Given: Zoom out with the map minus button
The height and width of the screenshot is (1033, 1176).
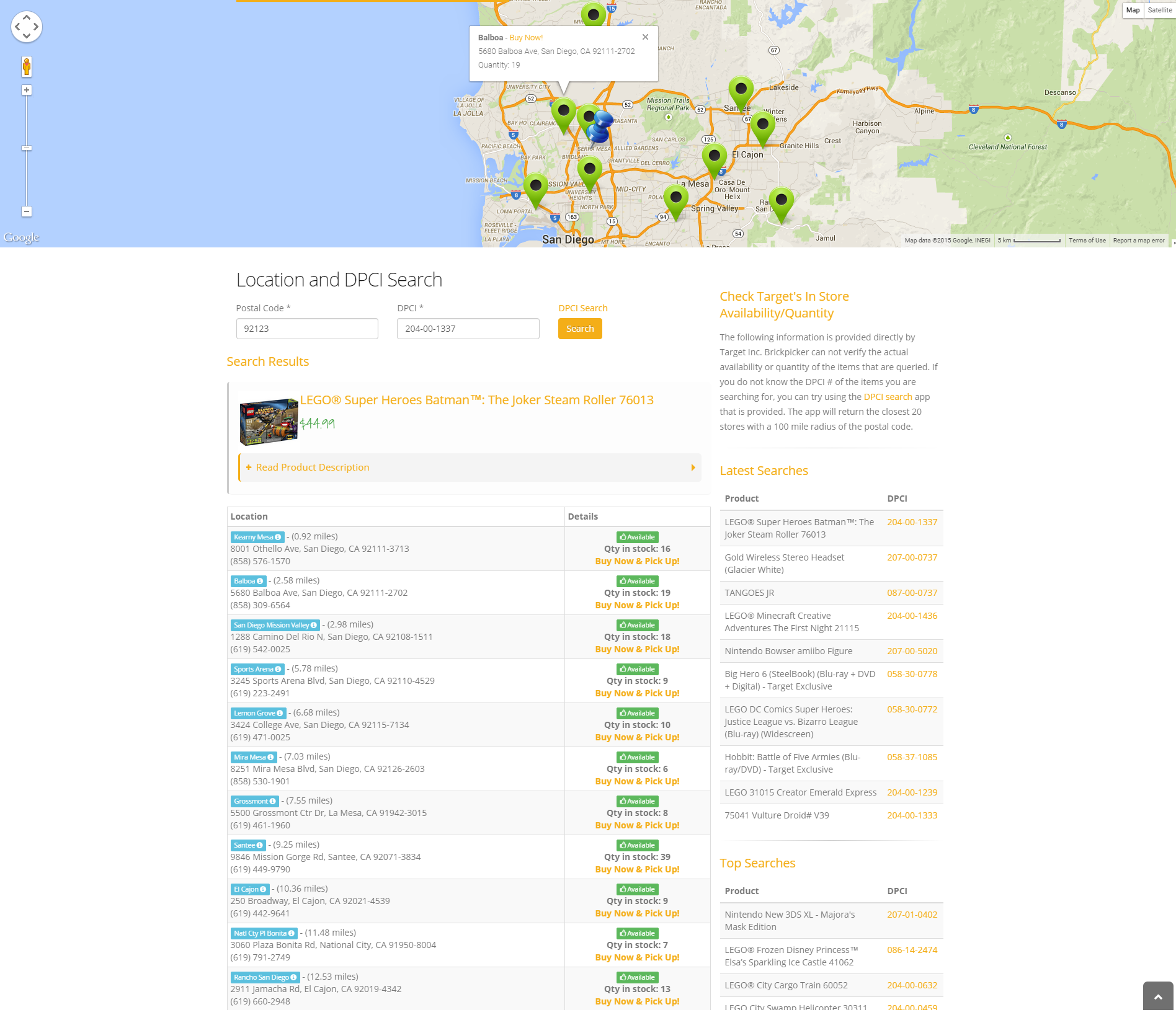Looking at the screenshot, I should coord(27,211).
